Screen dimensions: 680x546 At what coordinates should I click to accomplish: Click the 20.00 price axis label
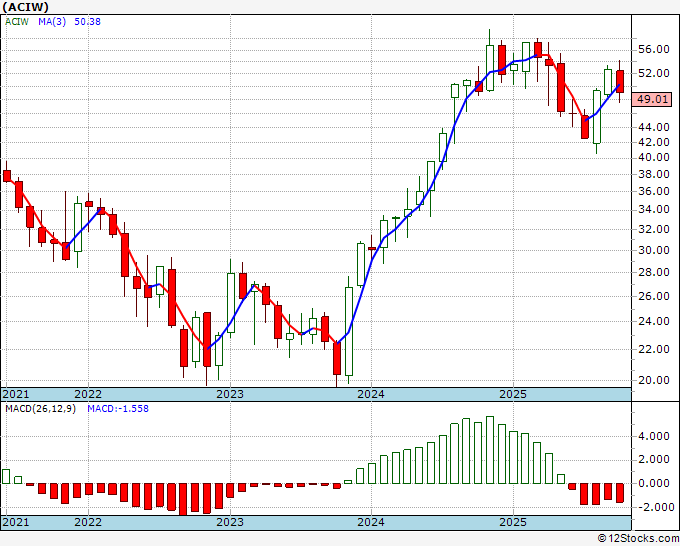[654, 380]
